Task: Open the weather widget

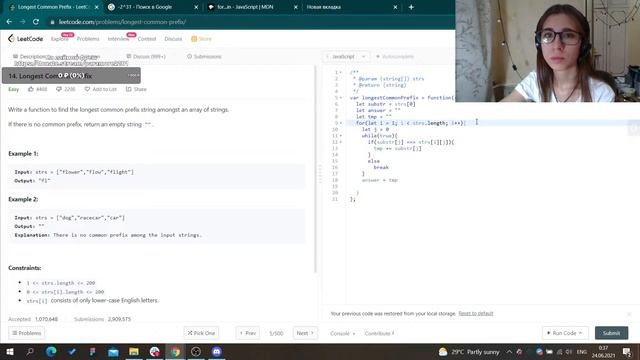Action: pyautogui.click(x=469, y=352)
